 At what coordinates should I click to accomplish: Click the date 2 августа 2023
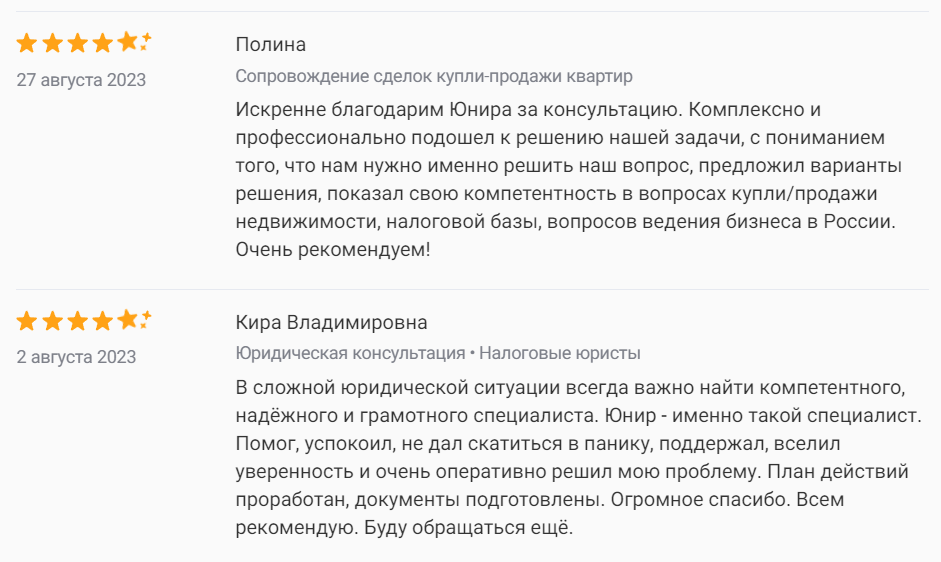click(x=76, y=357)
